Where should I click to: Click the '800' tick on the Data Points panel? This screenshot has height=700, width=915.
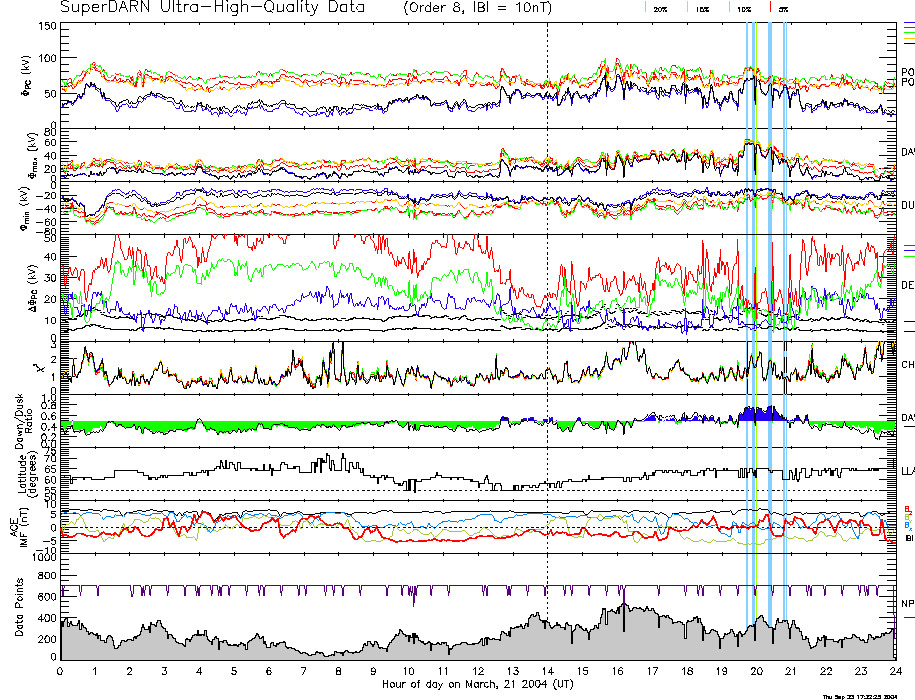pyautogui.click(x=47, y=576)
